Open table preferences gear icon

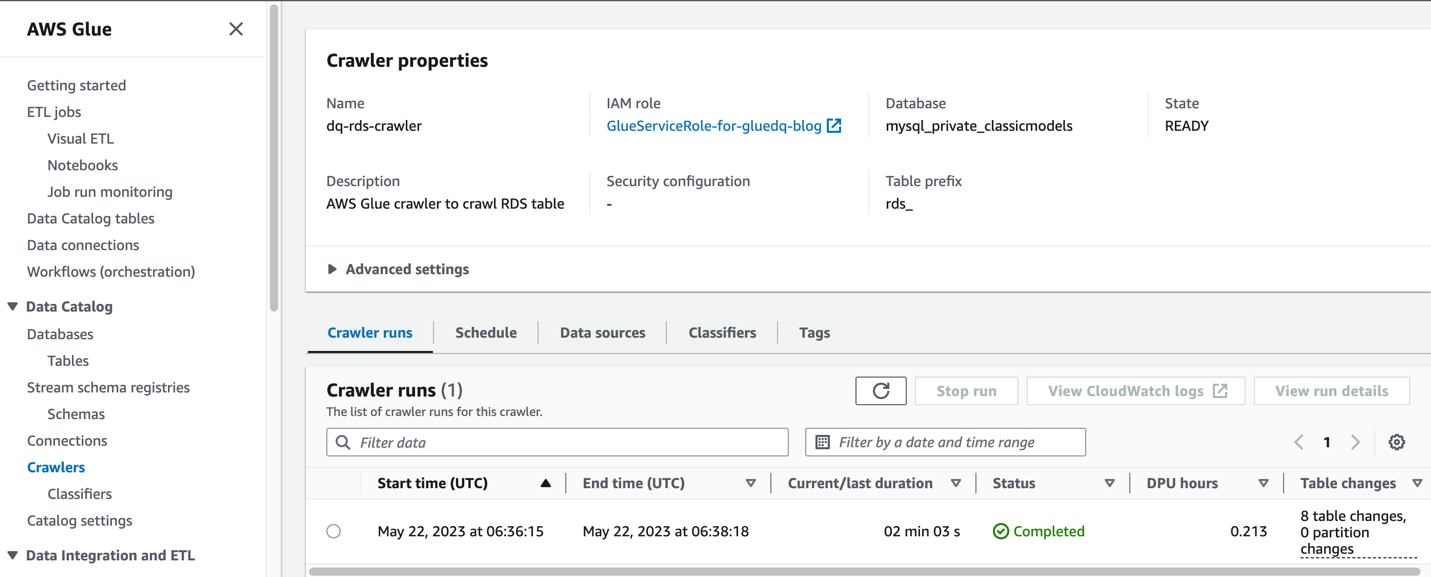tap(1397, 442)
